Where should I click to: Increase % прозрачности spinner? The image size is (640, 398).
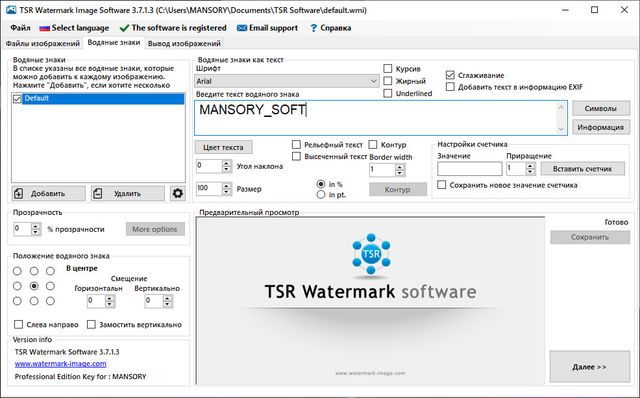click(36, 226)
